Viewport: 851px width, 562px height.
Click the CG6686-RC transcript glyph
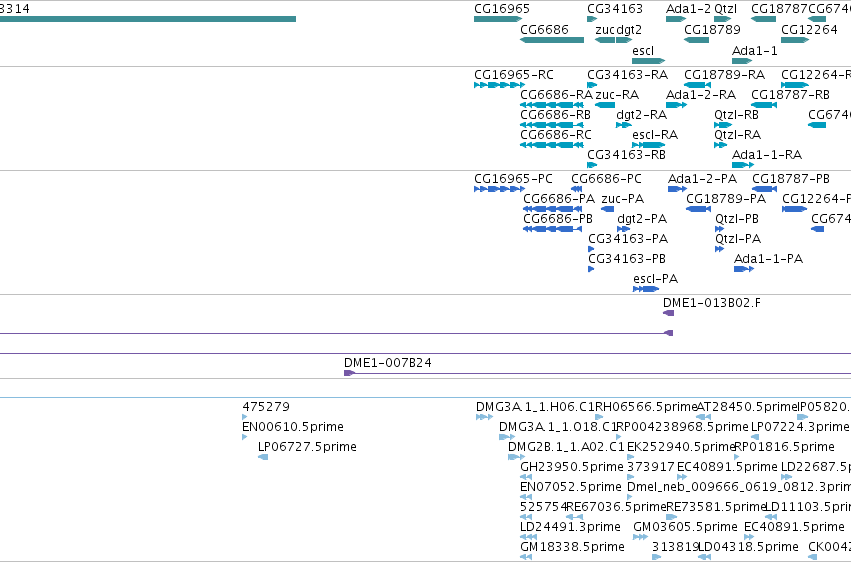(551, 145)
